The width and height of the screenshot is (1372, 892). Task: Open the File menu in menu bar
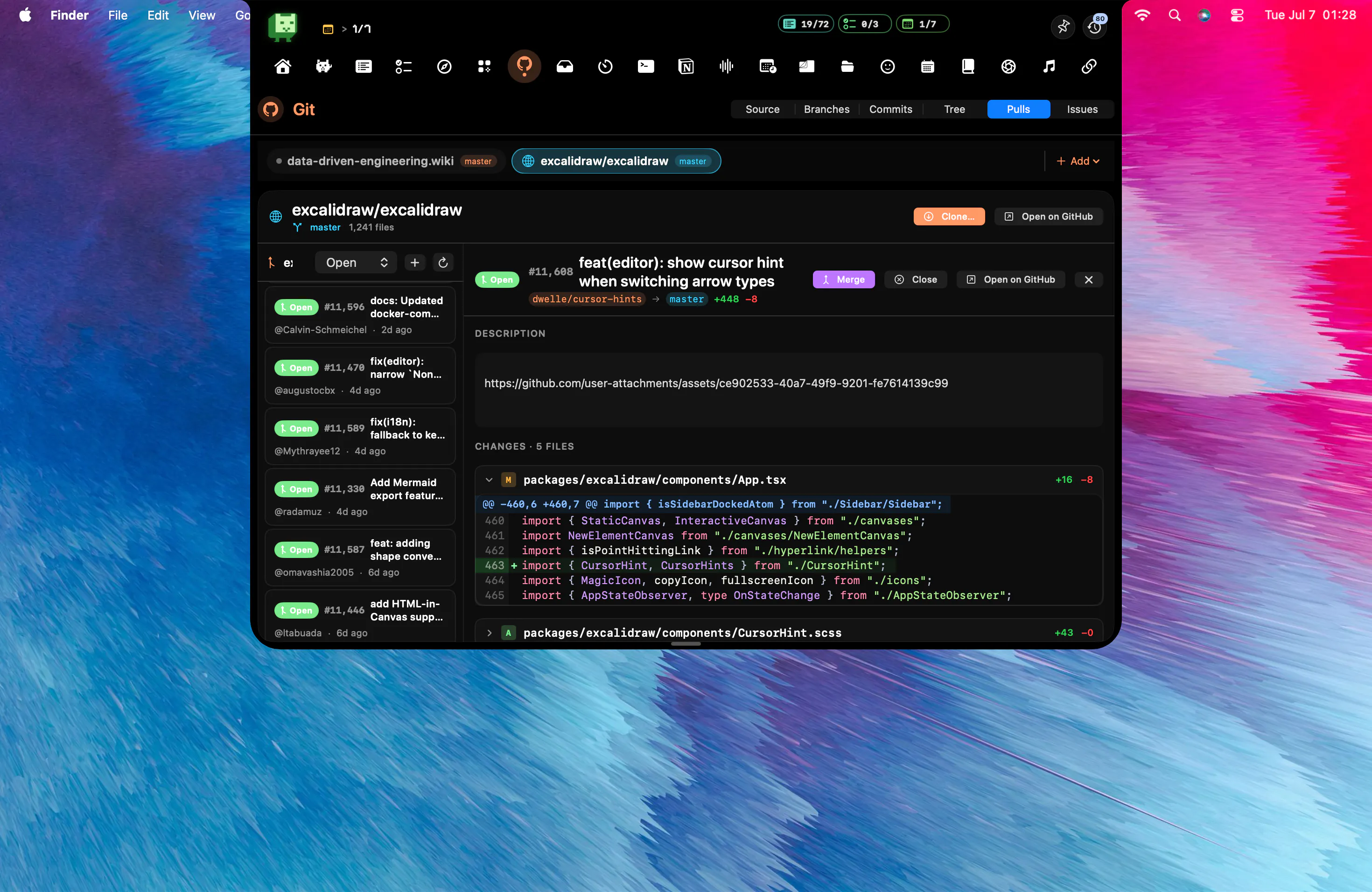tap(118, 15)
